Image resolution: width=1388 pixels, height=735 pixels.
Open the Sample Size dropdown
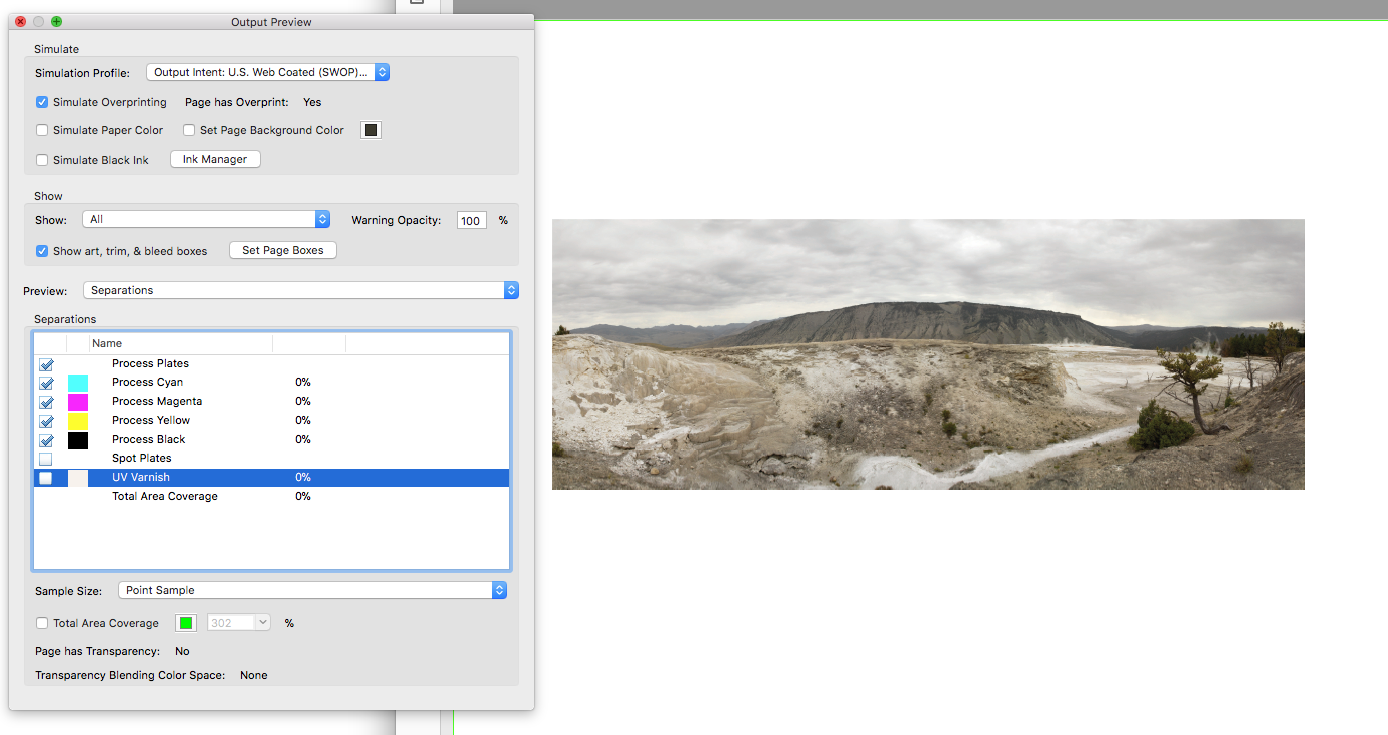[312, 590]
